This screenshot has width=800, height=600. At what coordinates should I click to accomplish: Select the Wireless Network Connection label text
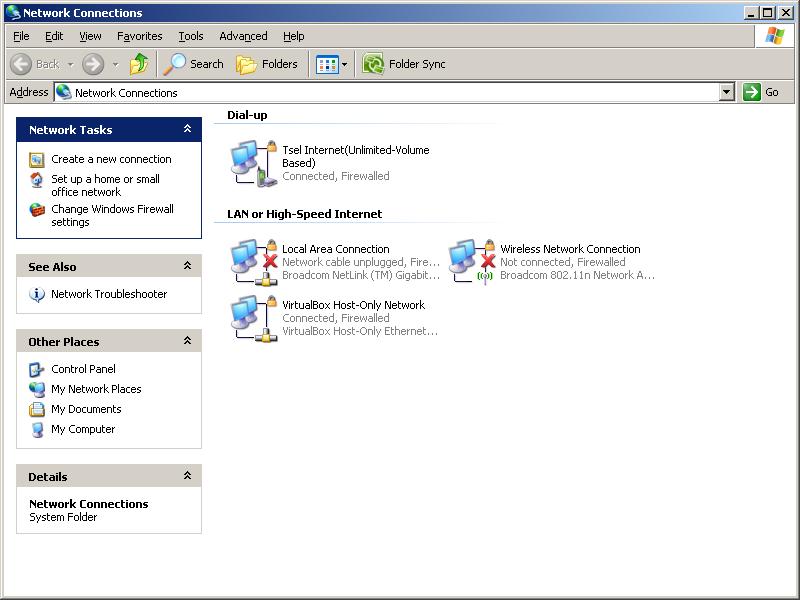(x=570, y=249)
